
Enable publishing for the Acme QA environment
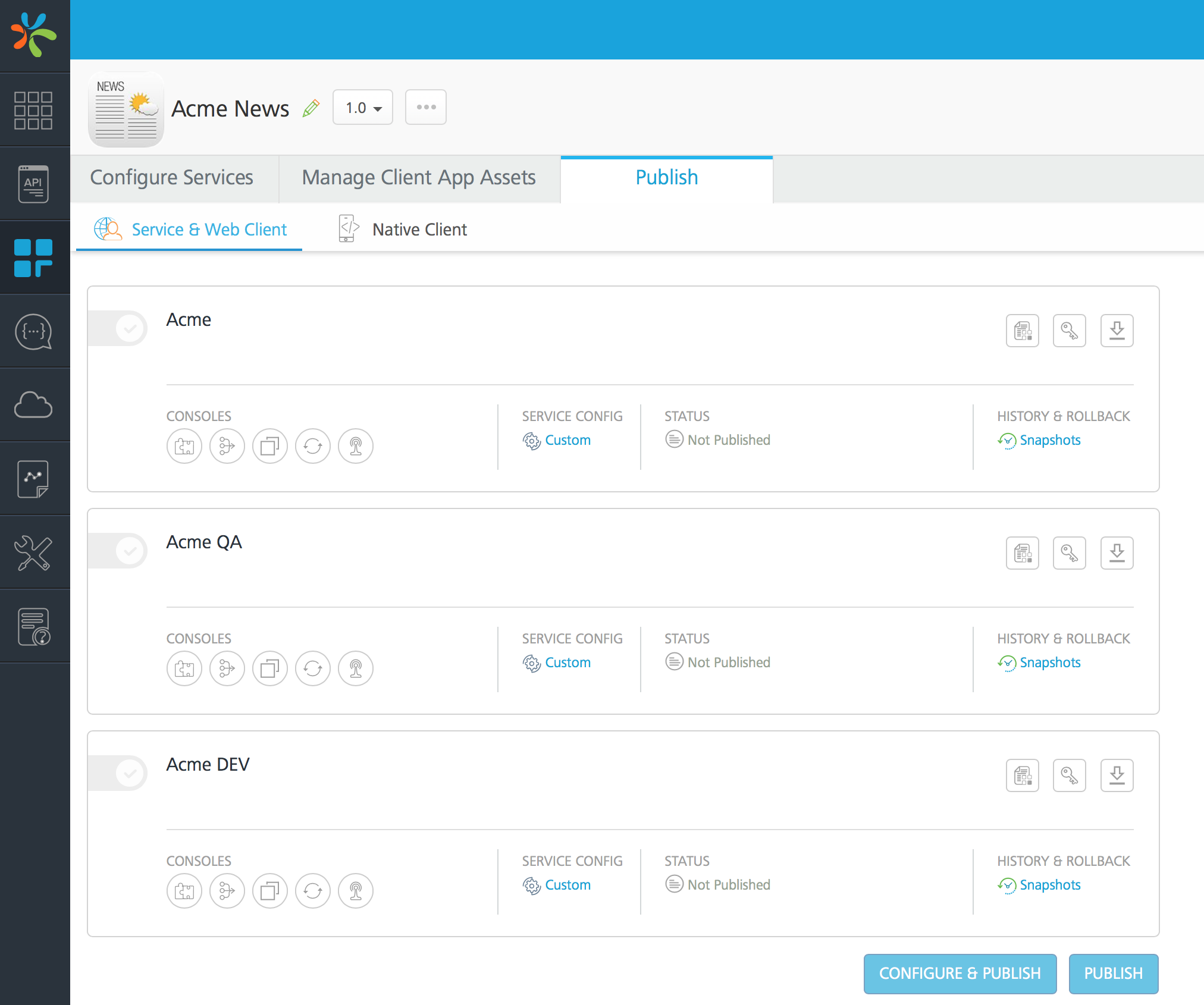[117, 551]
